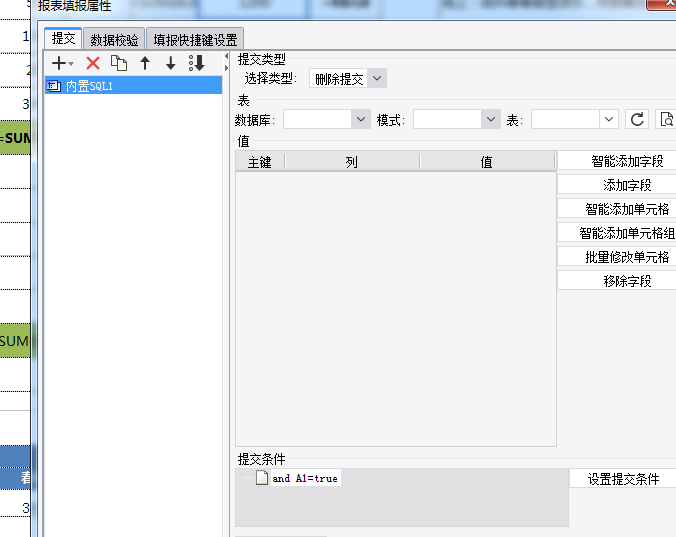Refresh the table list

click(637, 119)
